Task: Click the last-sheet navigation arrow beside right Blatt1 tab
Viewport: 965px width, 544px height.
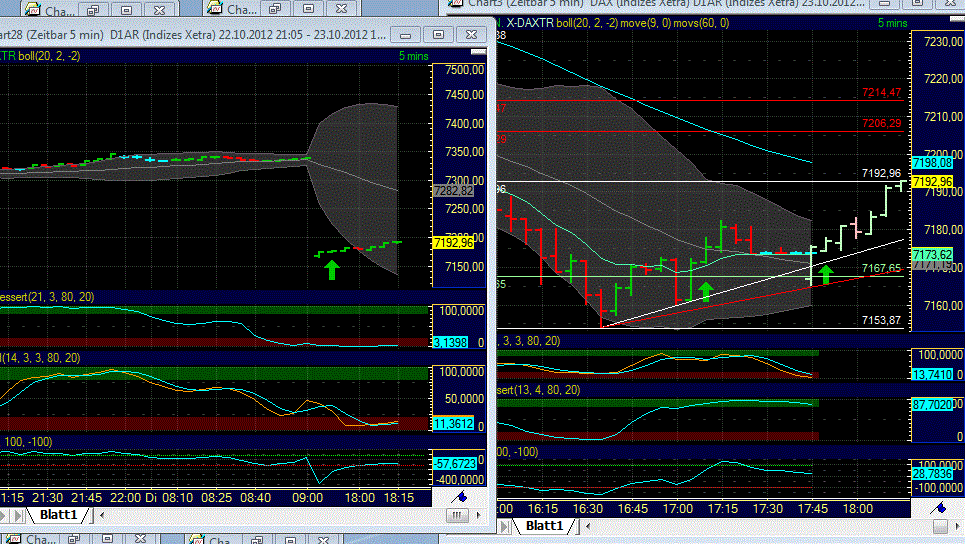Action: 505,526
